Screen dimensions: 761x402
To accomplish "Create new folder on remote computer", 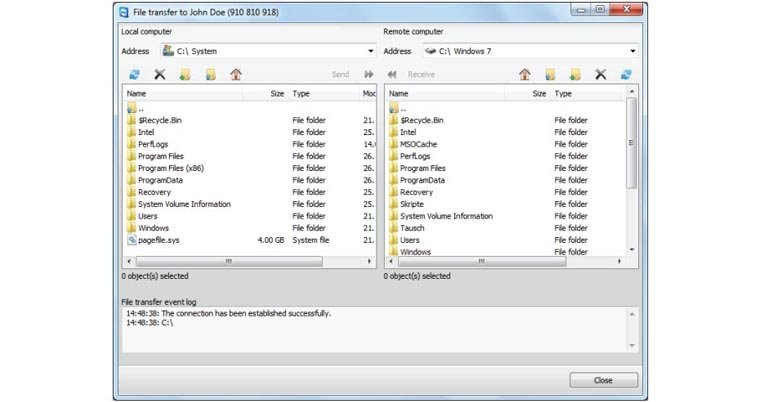I will tap(575, 74).
